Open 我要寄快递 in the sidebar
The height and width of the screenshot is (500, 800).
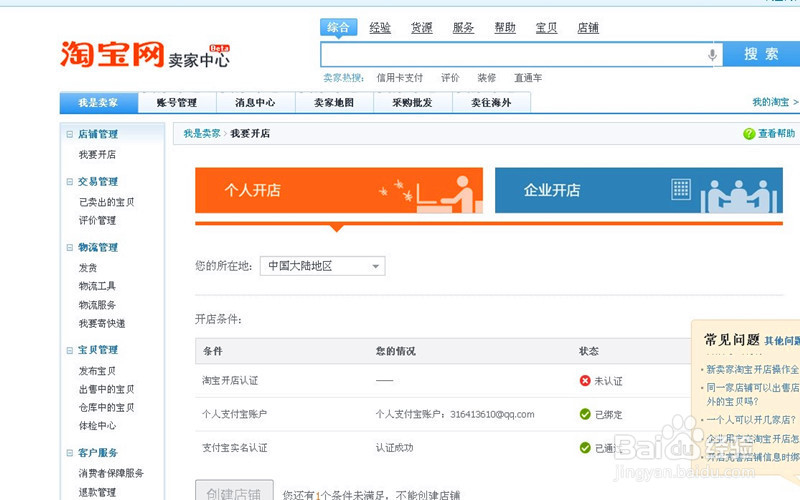[102, 323]
